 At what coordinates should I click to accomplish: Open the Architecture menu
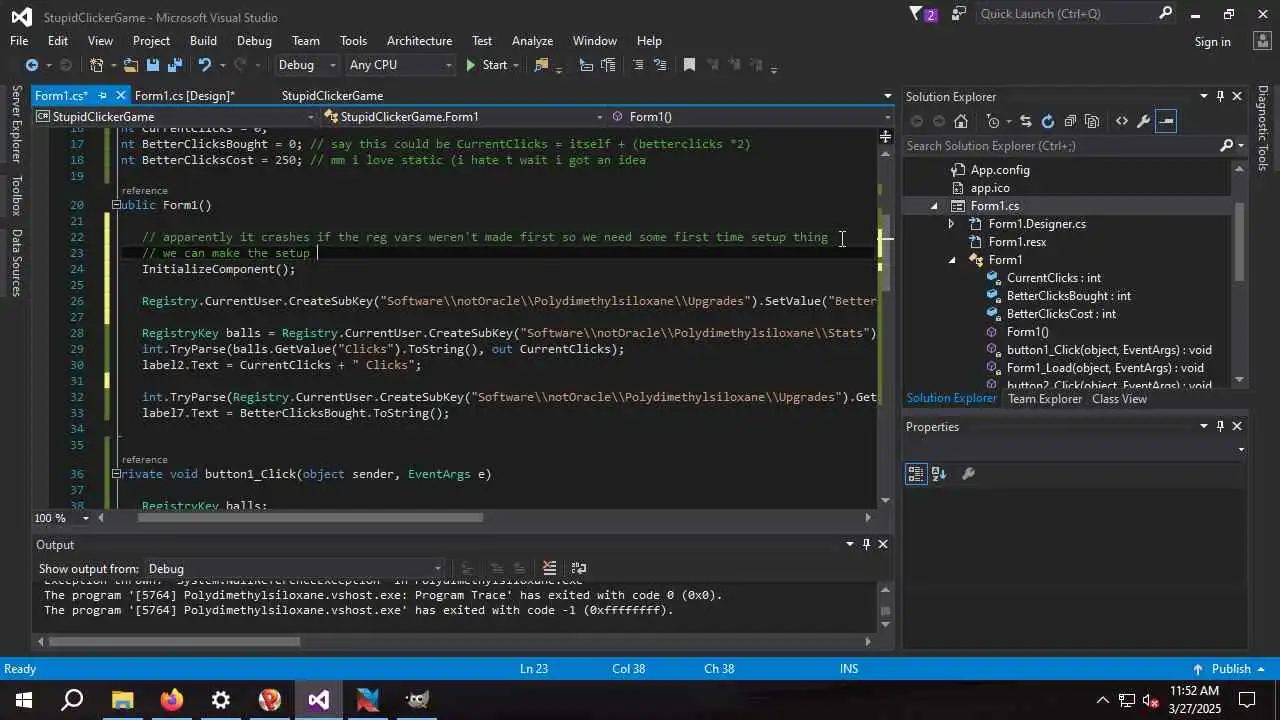[x=419, y=41]
